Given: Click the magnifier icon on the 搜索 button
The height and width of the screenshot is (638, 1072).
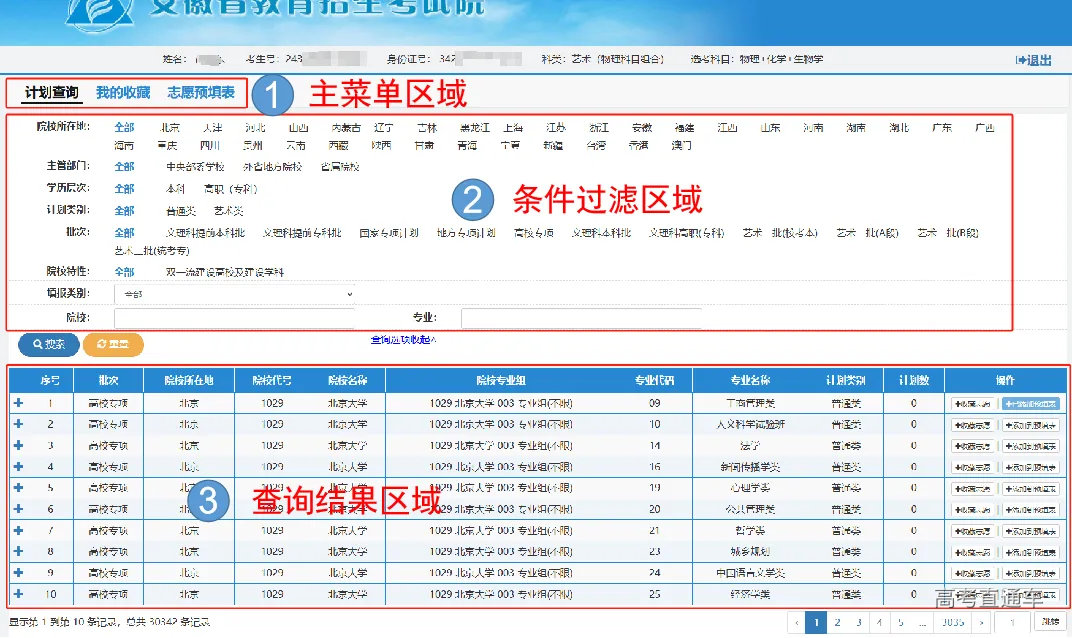Looking at the screenshot, I should point(40,345).
